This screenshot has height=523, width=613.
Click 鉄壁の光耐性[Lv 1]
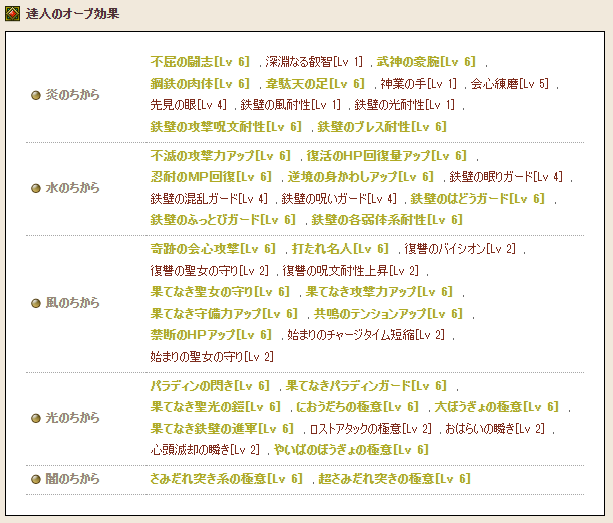[405, 105]
